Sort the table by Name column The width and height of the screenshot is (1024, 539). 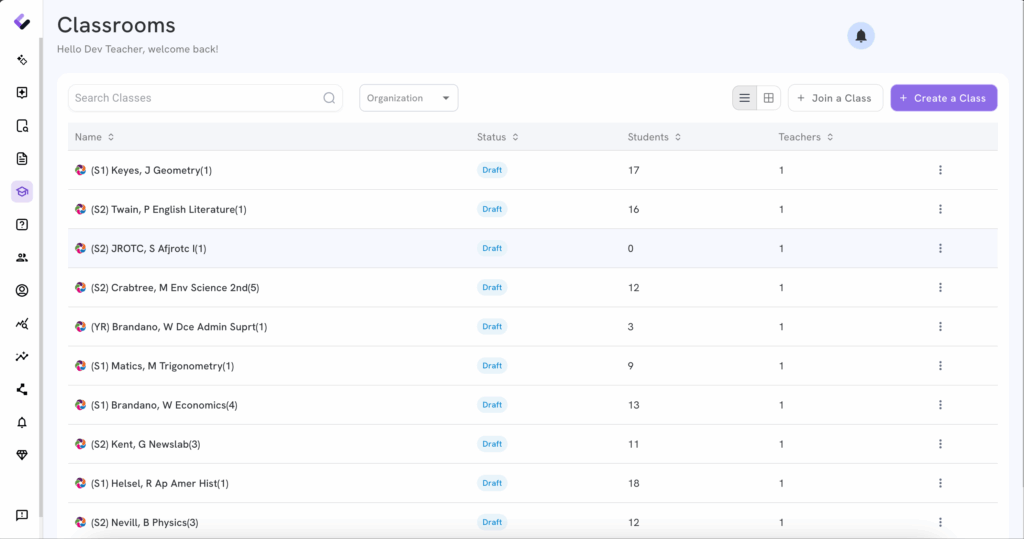(95, 137)
